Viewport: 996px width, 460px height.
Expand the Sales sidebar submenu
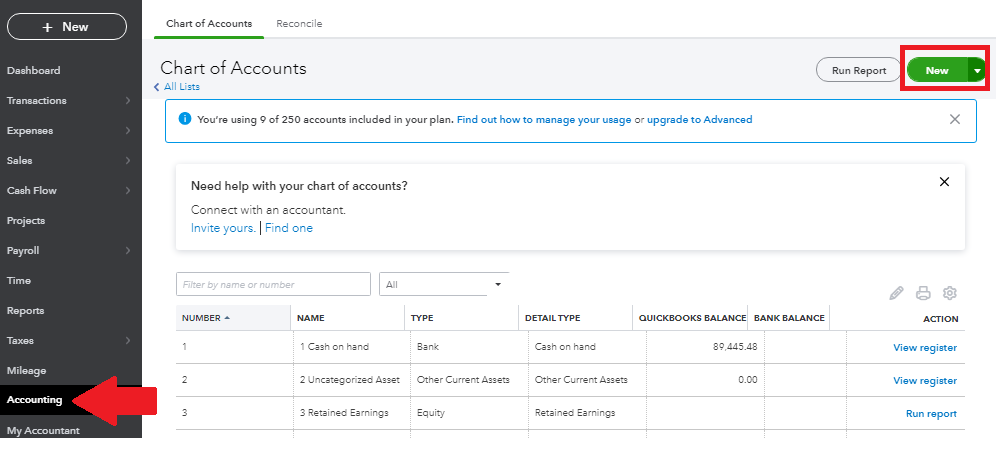(x=128, y=161)
